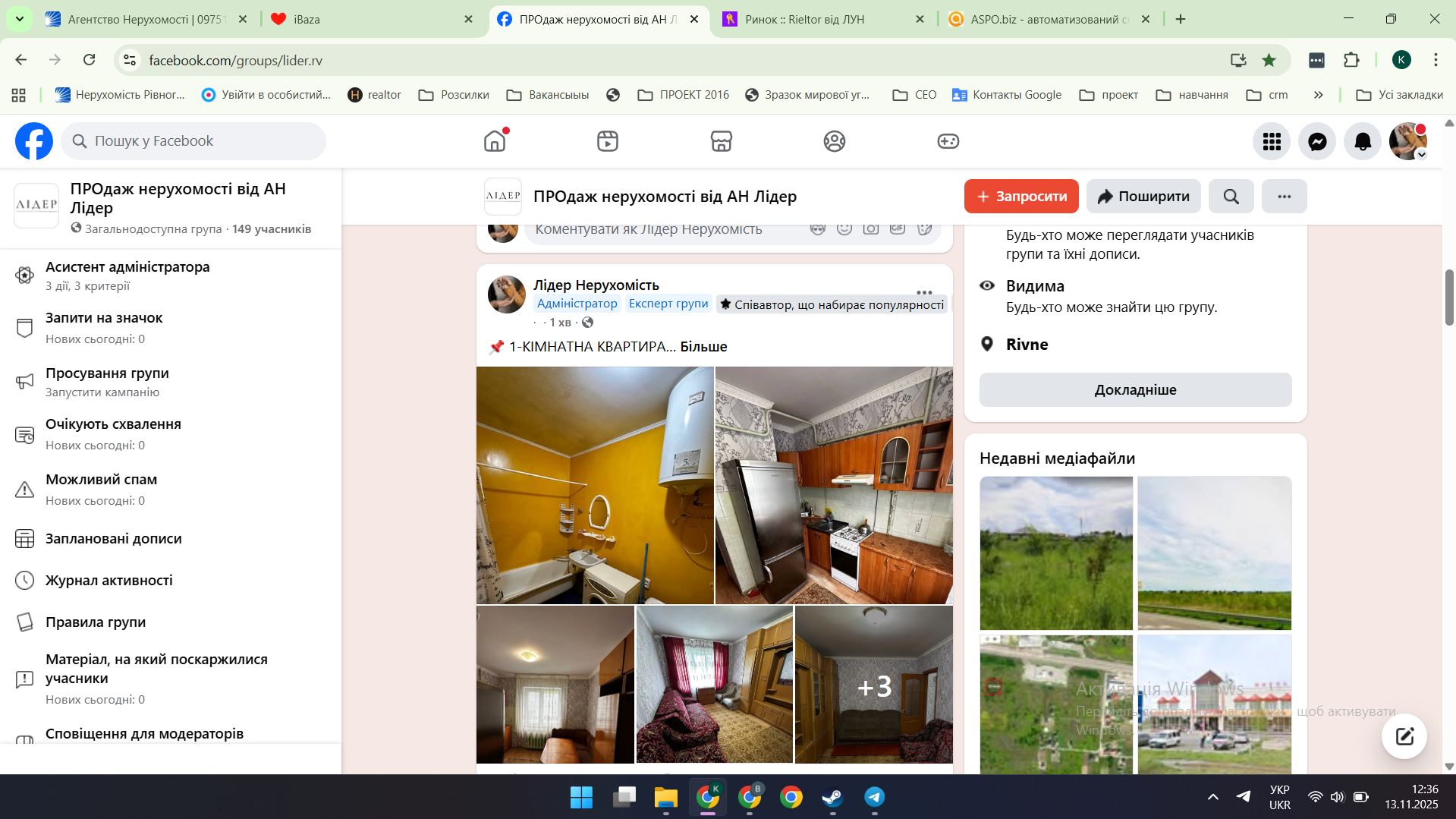Viewport: 1456px width, 819px height.
Task: Open group header more options menu
Action: 1284,197
